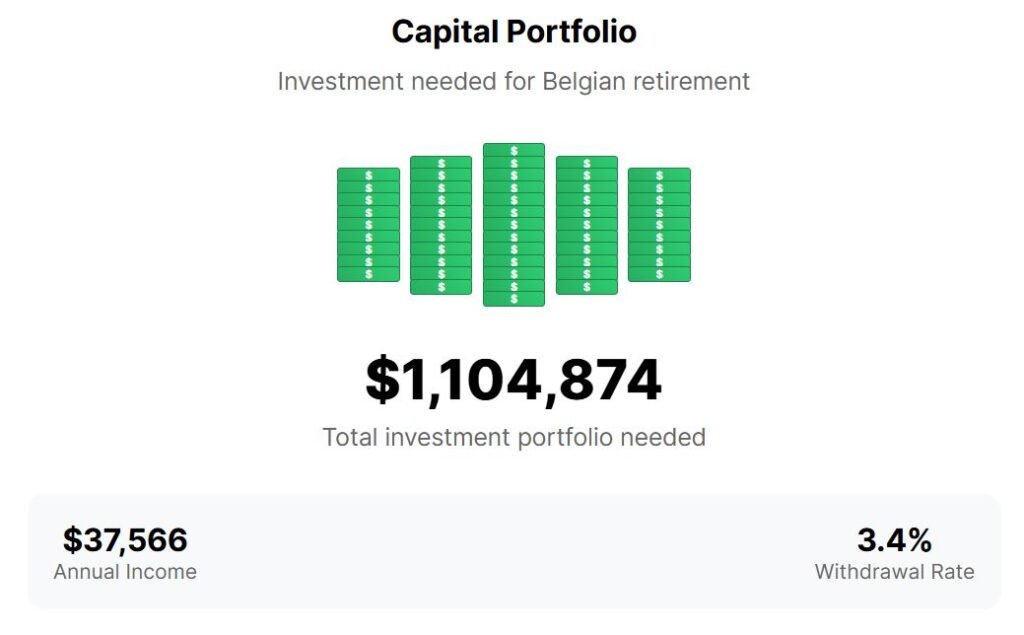
Task: Click the second money stack from left
Action: pyautogui.click(x=441, y=225)
